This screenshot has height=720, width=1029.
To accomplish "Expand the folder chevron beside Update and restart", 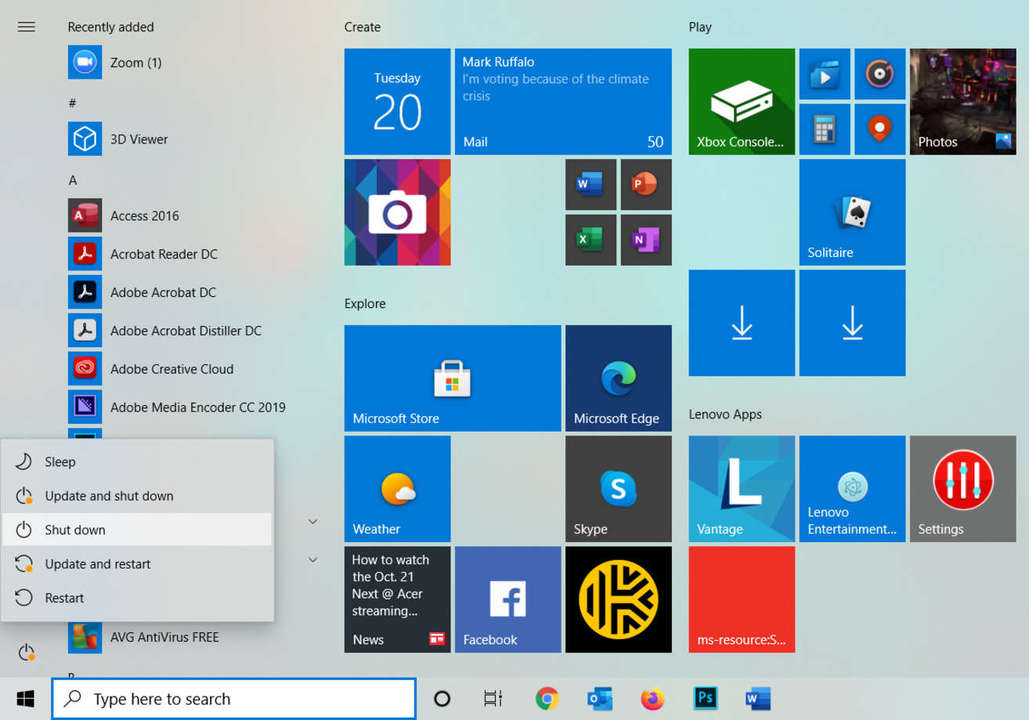I will click(313, 560).
